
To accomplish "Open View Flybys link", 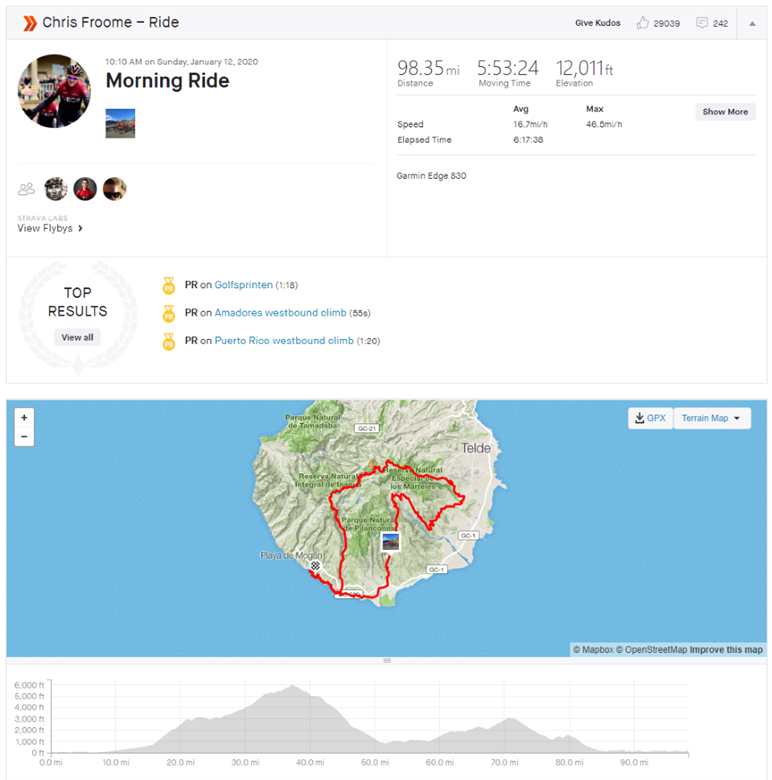I will [x=50, y=228].
